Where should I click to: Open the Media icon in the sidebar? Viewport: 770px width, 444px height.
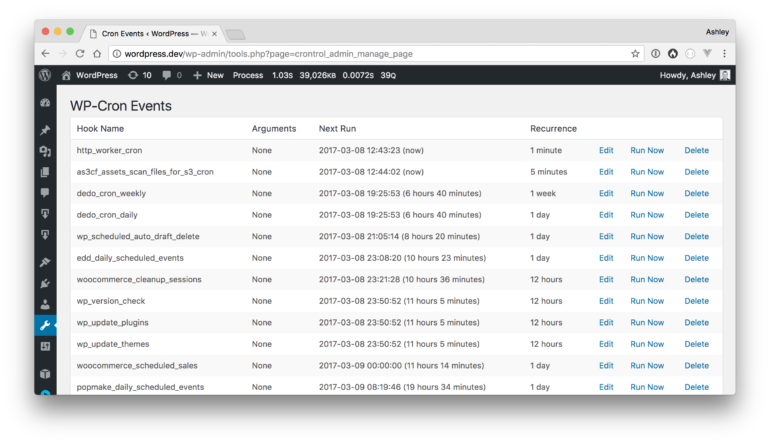coord(45,151)
